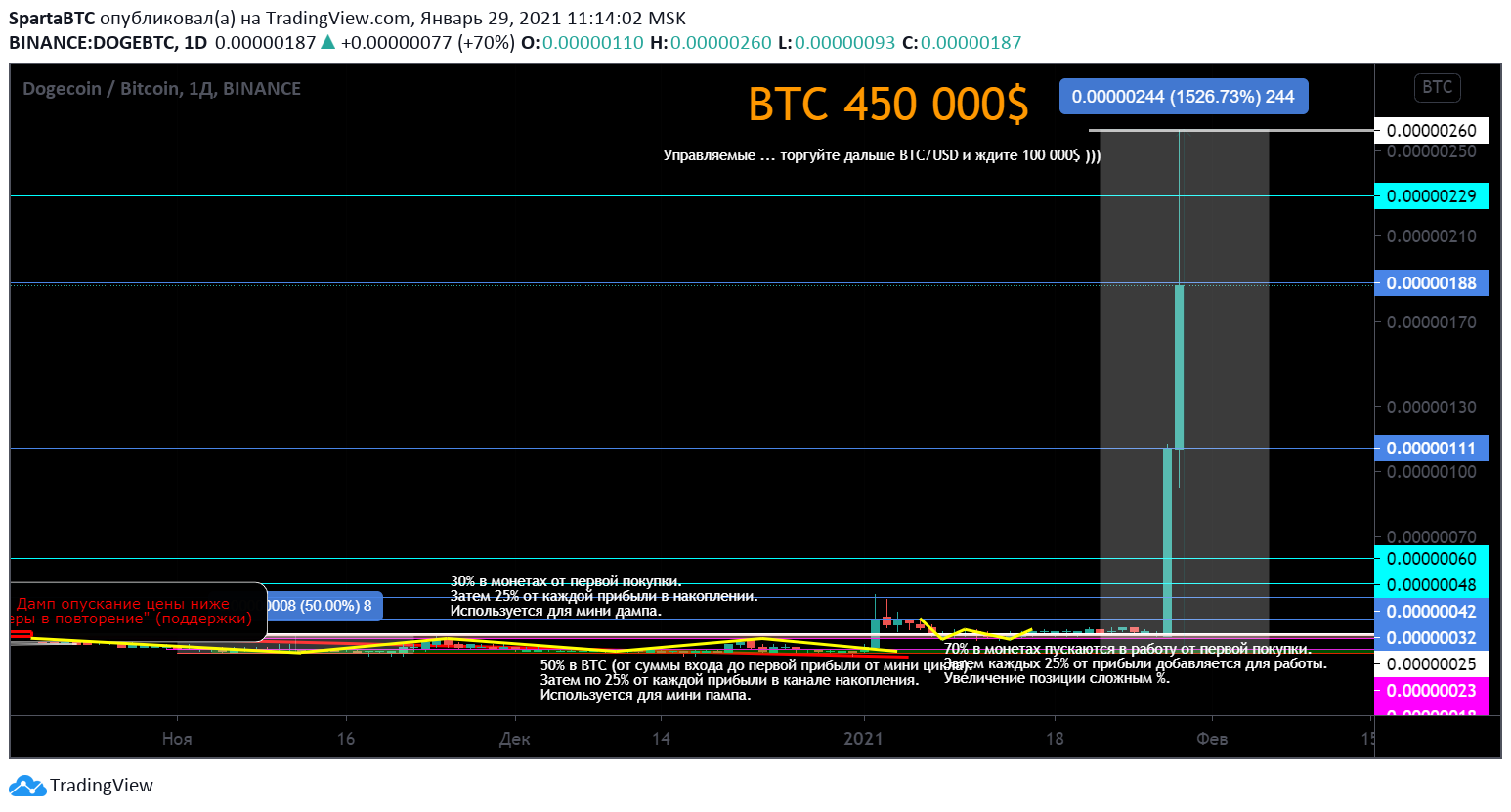The image size is (1511, 812).
Task: Click the 14 date on time axis
Action: [x=662, y=739]
